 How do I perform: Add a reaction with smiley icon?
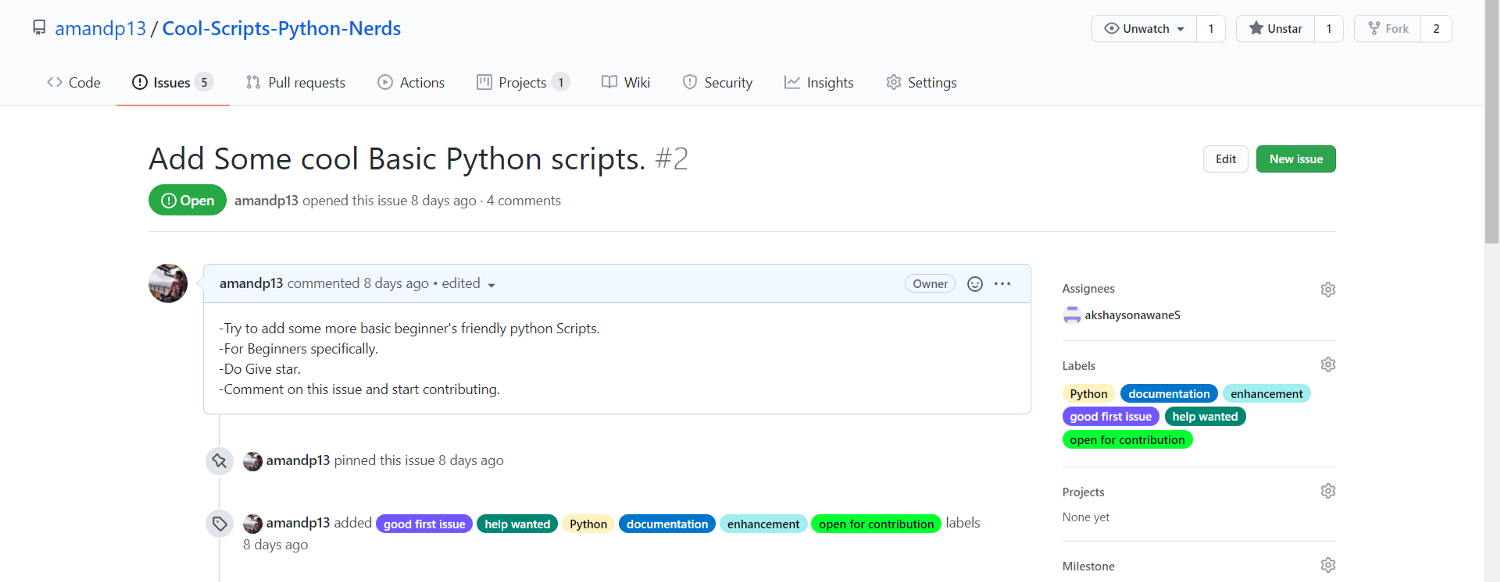pyautogui.click(x=975, y=284)
